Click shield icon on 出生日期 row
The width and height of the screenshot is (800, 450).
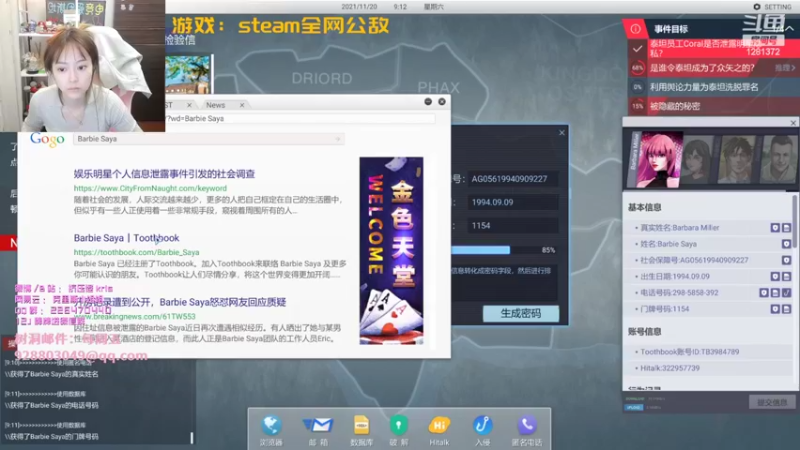(775, 277)
